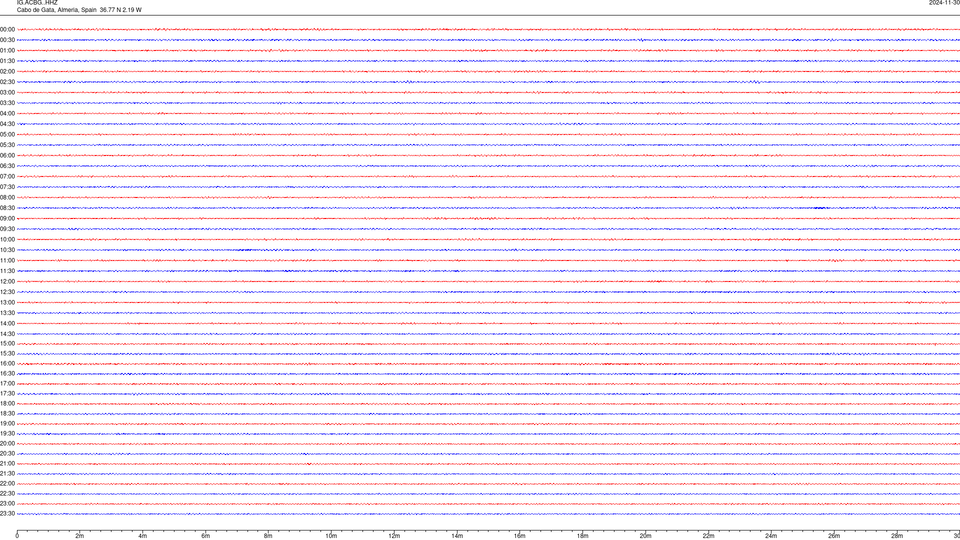Select the 18:30 time row label
The image size is (960, 540).
(7, 414)
